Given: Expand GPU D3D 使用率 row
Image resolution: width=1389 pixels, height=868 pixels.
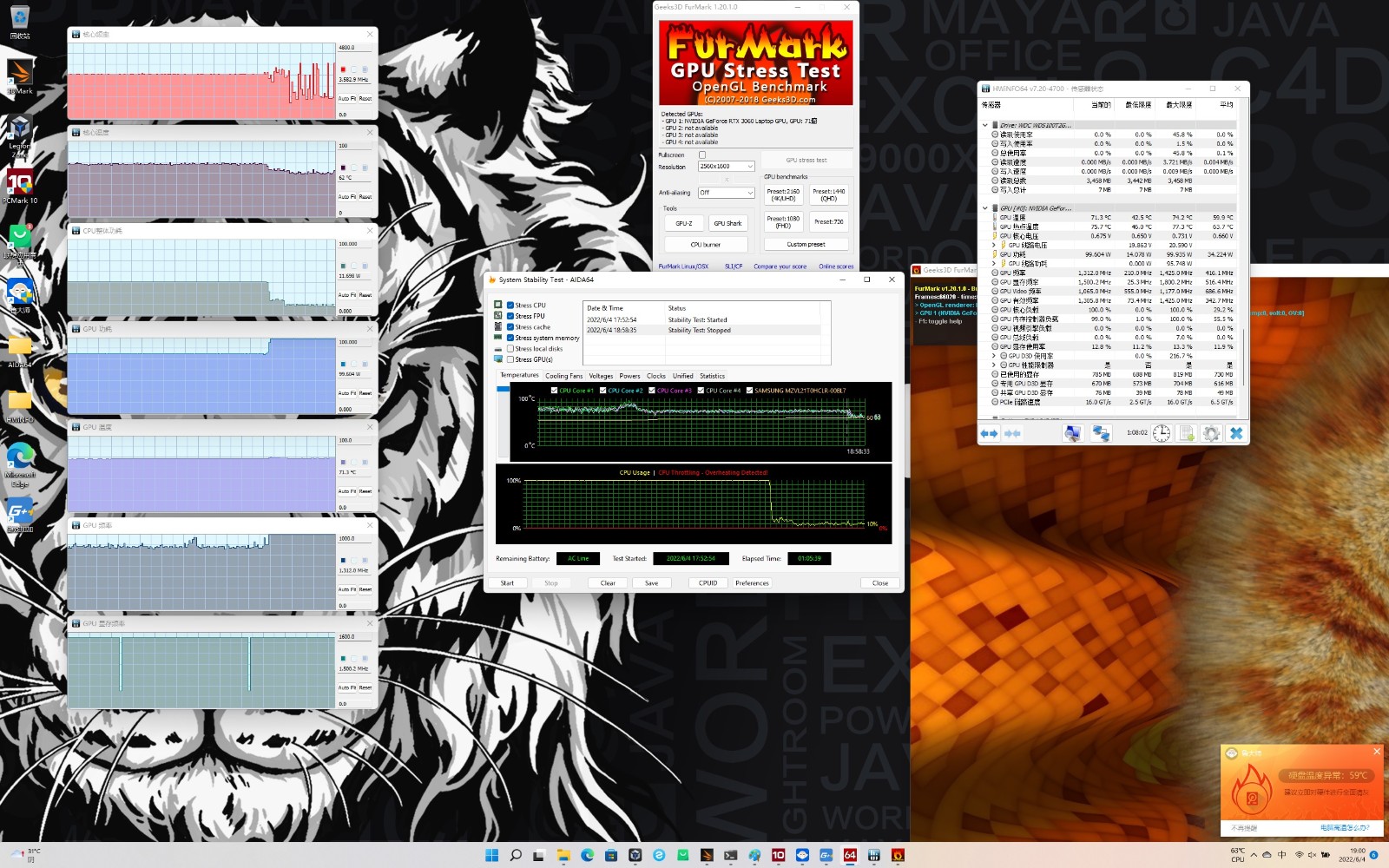Looking at the screenshot, I should (994, 356).
